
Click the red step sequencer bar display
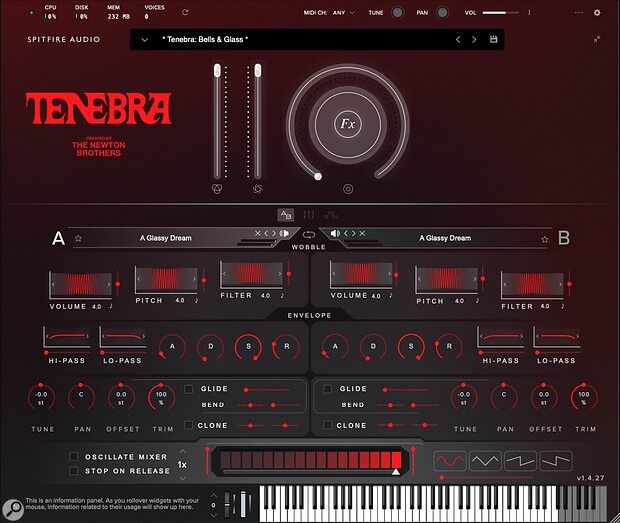point(311,461)
